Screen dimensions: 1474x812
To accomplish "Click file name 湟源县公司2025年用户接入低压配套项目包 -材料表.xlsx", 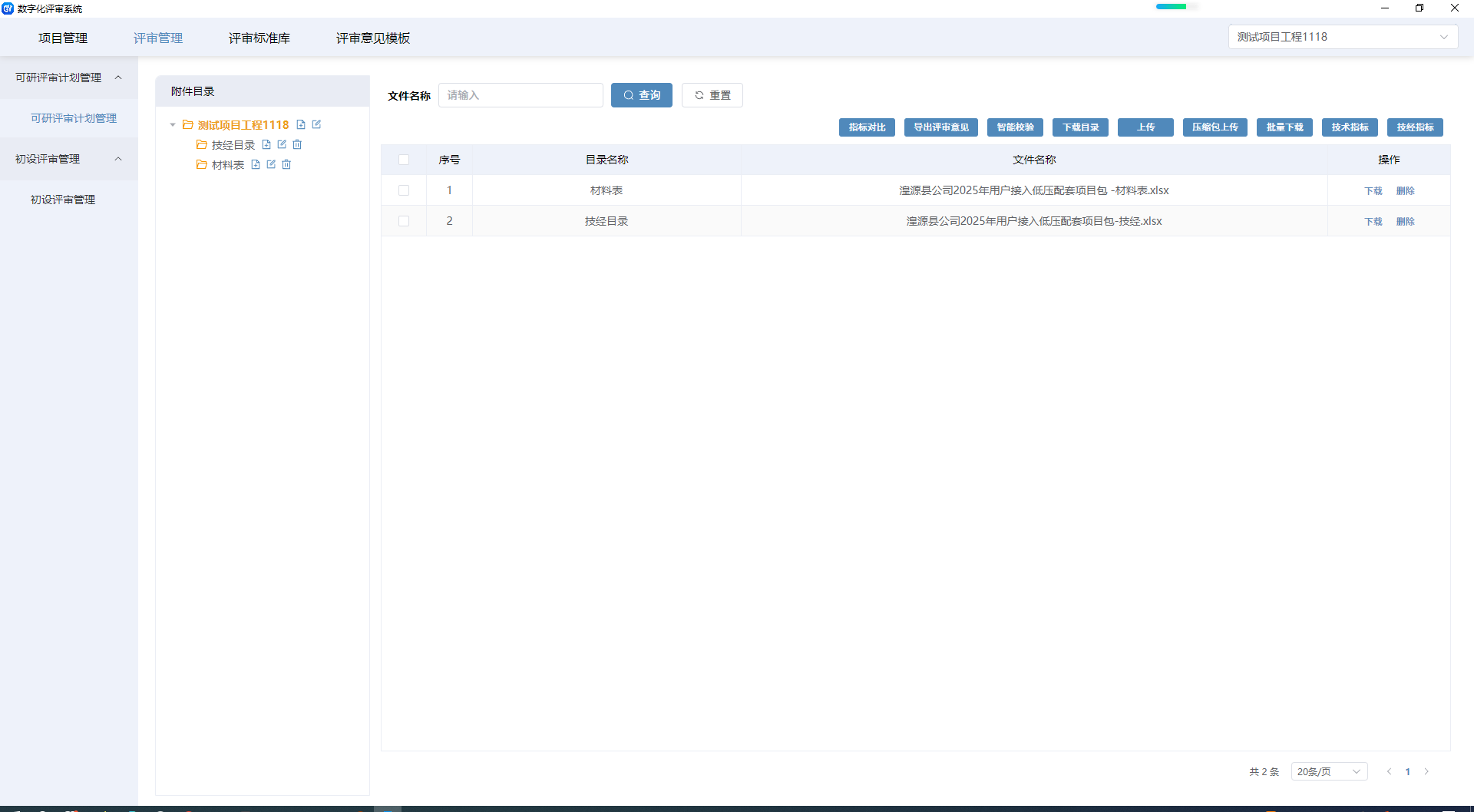I will coord(1034,190).
